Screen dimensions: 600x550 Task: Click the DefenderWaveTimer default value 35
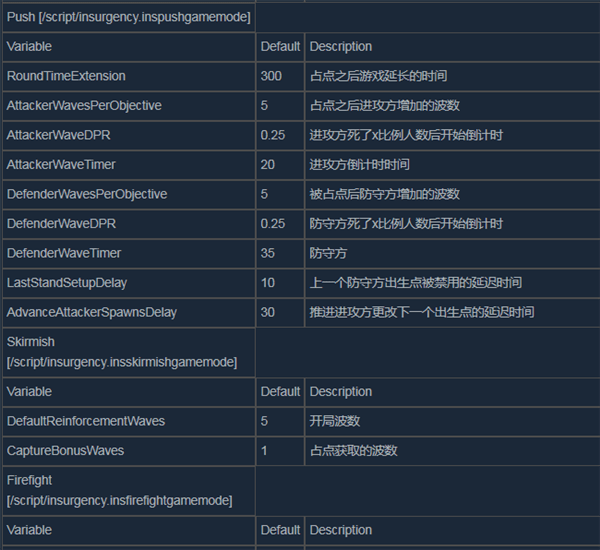(268, 253)
